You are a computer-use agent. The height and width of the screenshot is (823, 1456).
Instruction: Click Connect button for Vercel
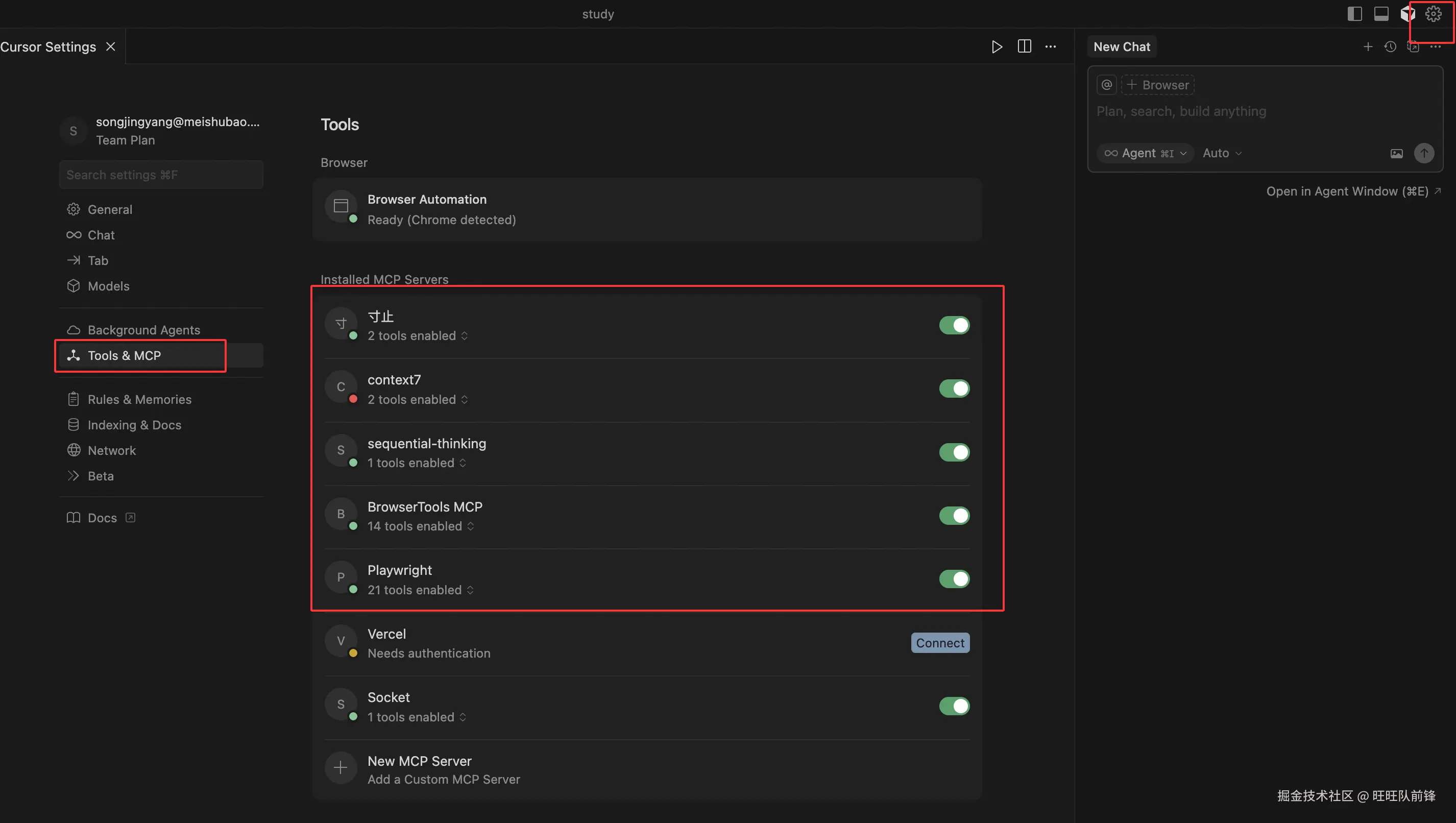(x=940, y=643)
